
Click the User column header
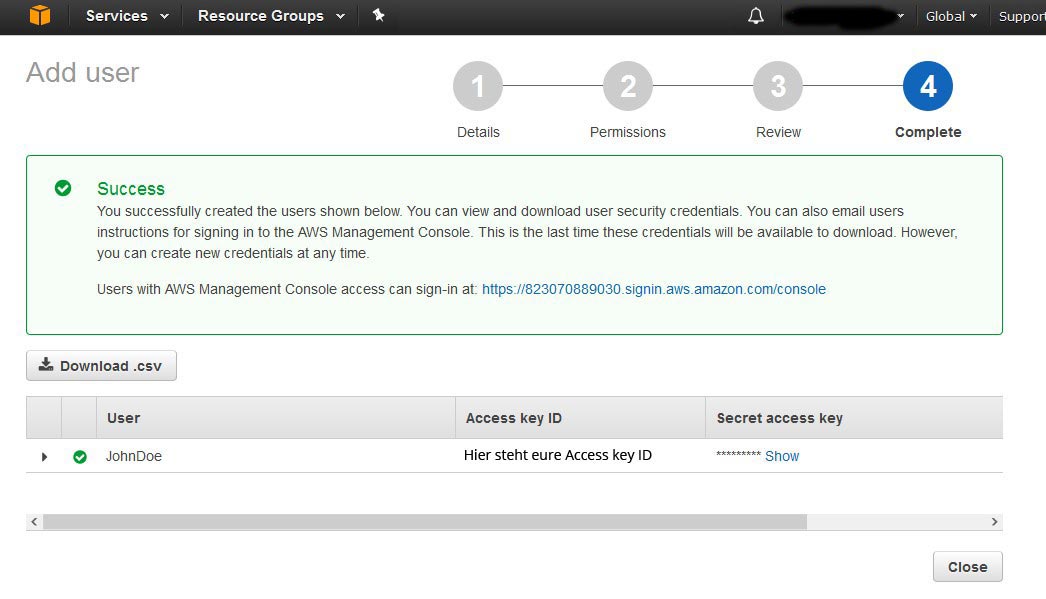276,418
